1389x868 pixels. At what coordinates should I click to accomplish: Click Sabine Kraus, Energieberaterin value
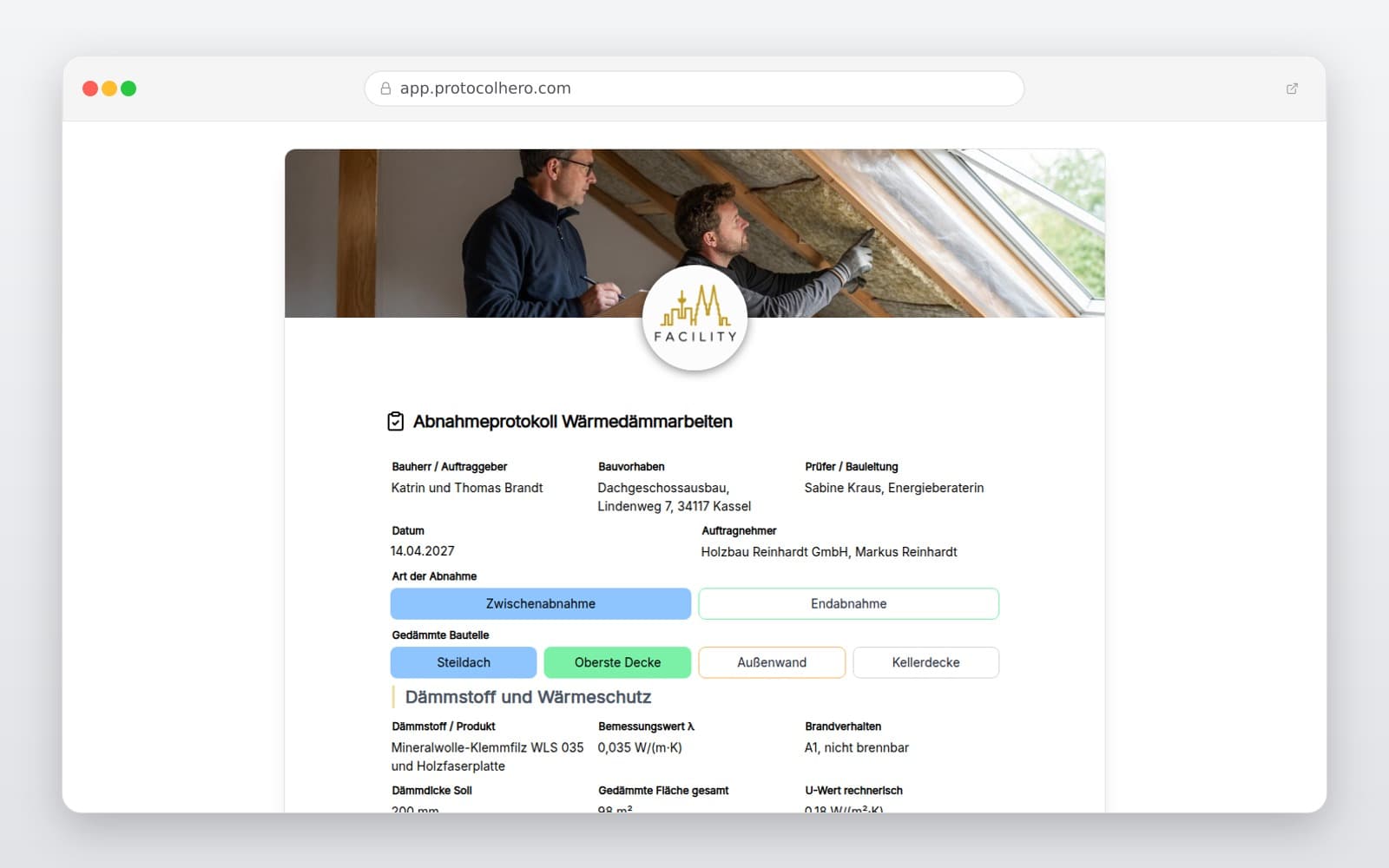894,488
